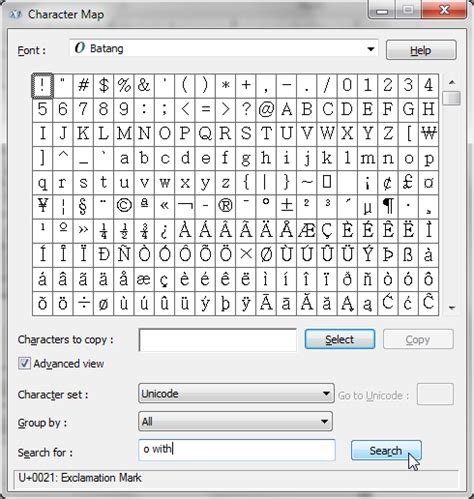Uncheck the Advanced view checkbox
This screenshot has height=499, width=474.
click(x=24, y=363)
